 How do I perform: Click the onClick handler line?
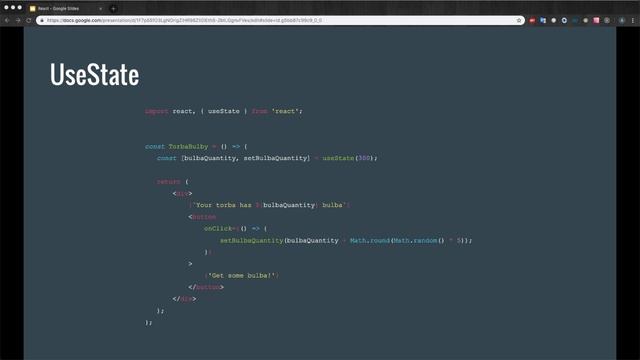(x=236, y=229)
